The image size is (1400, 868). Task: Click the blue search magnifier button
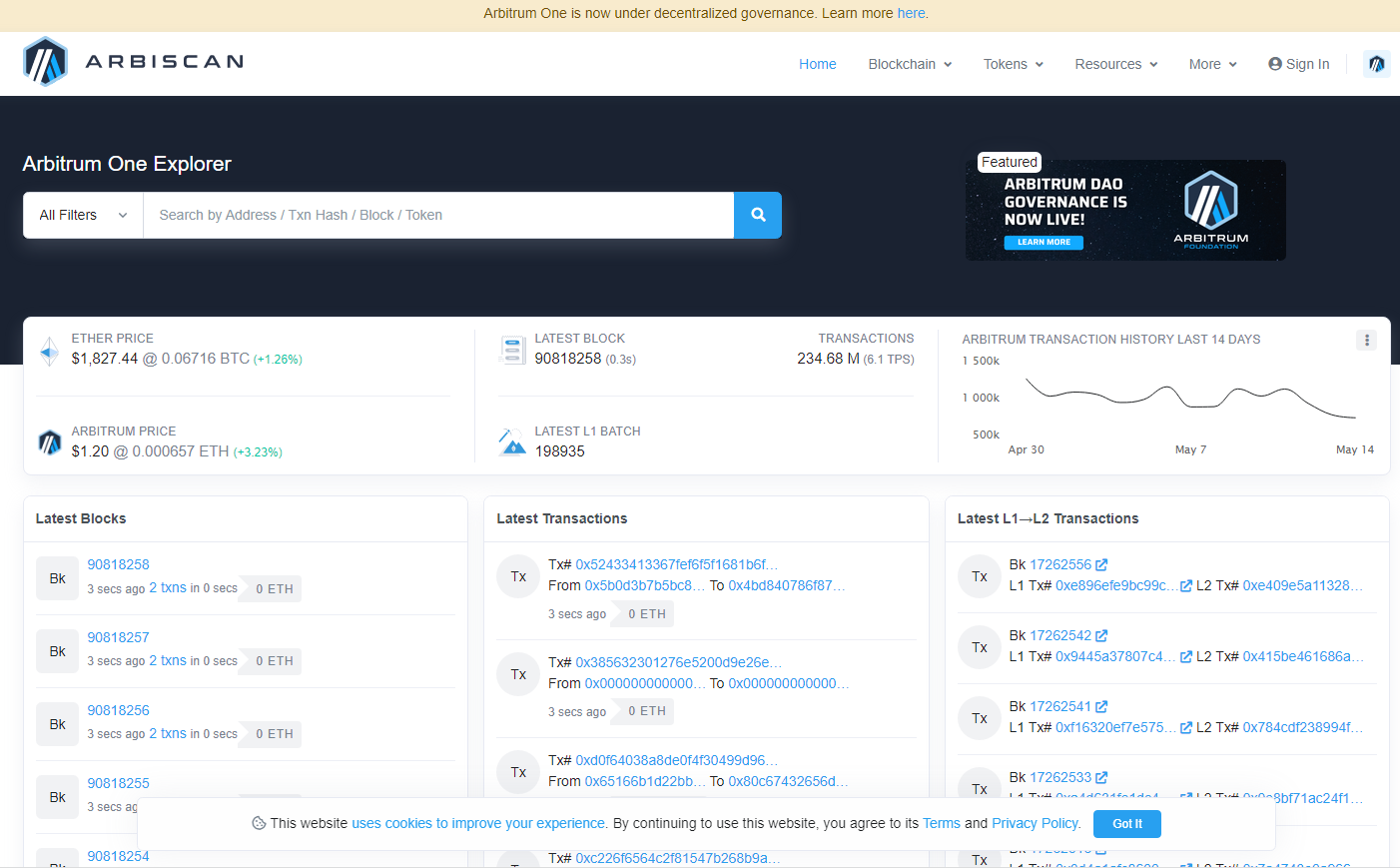tap(758, 215)
